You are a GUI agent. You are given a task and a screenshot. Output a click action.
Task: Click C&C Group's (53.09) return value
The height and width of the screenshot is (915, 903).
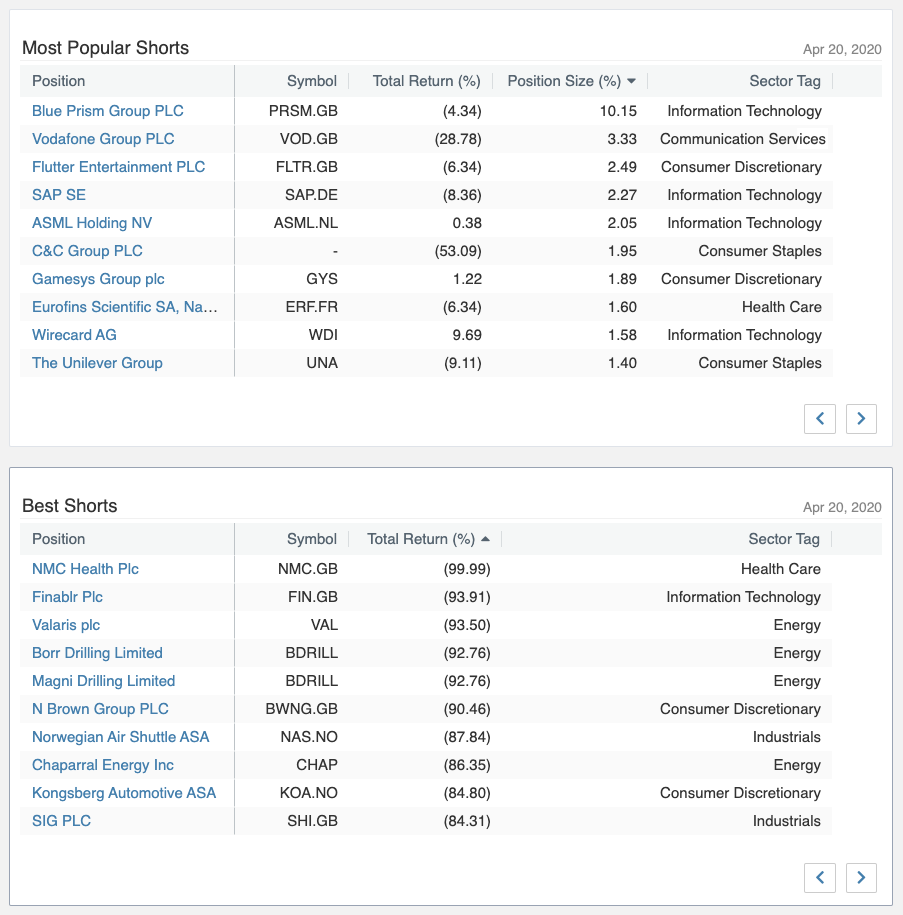point(458,251)
